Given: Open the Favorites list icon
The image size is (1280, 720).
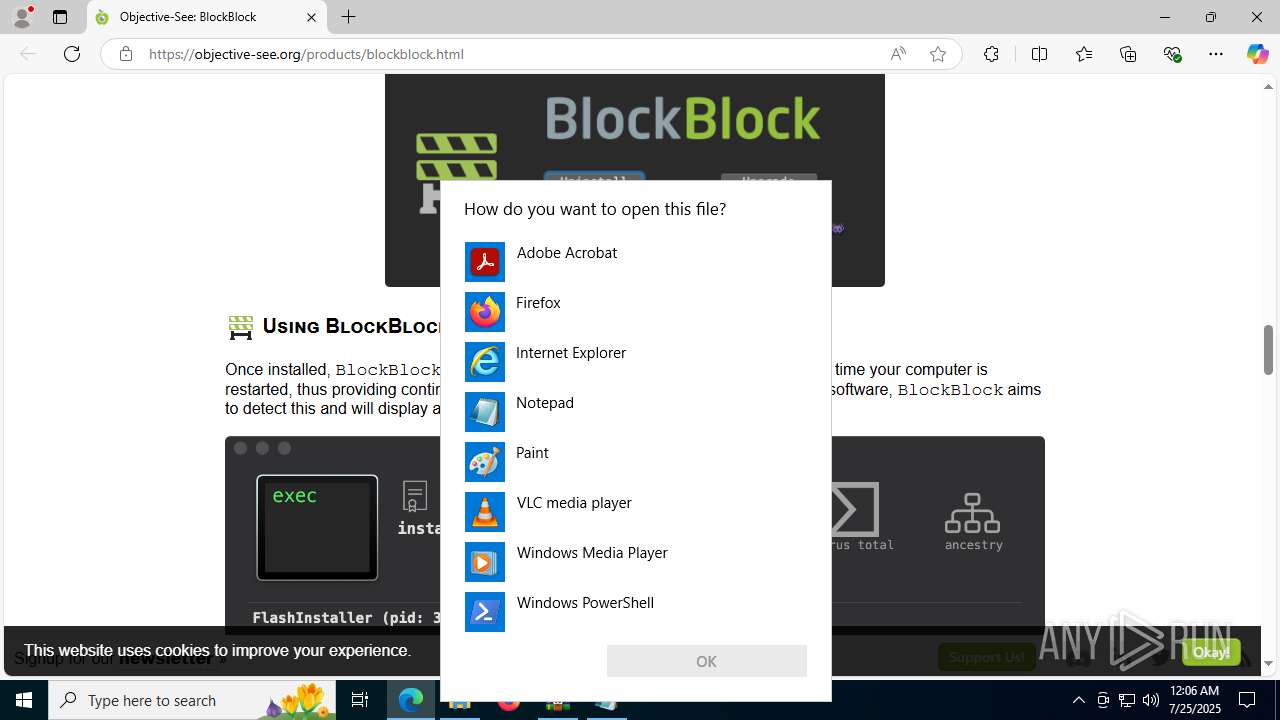Looking at the screenshot, I should pos(1084,54).
